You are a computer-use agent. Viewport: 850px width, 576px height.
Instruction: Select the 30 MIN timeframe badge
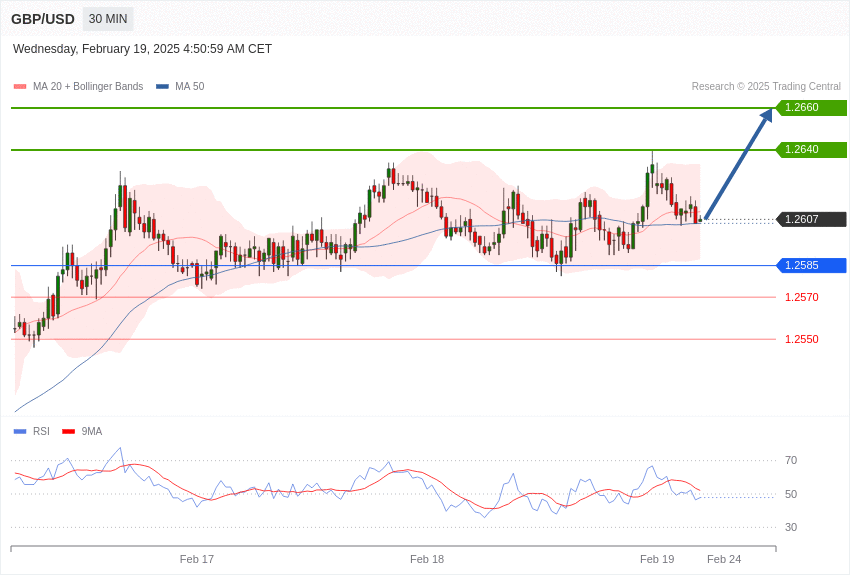point(108,19)
